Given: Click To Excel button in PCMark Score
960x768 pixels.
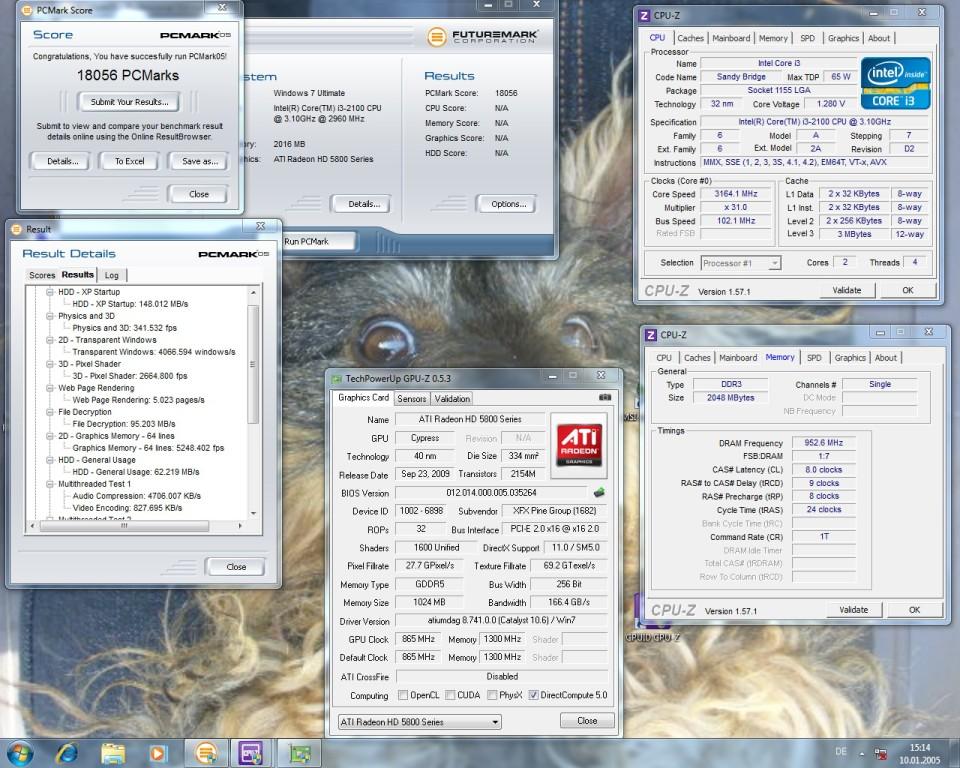Looking at the screenshot, I should click(x=129, y=161).
